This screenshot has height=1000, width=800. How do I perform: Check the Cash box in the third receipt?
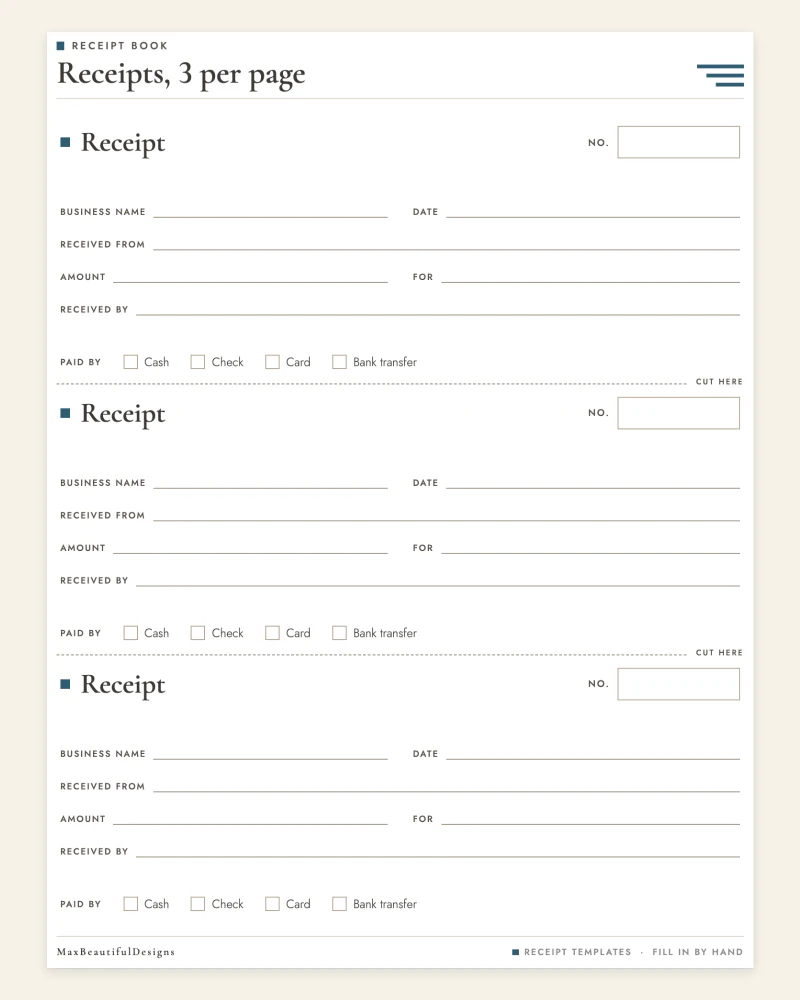point(131,904)
